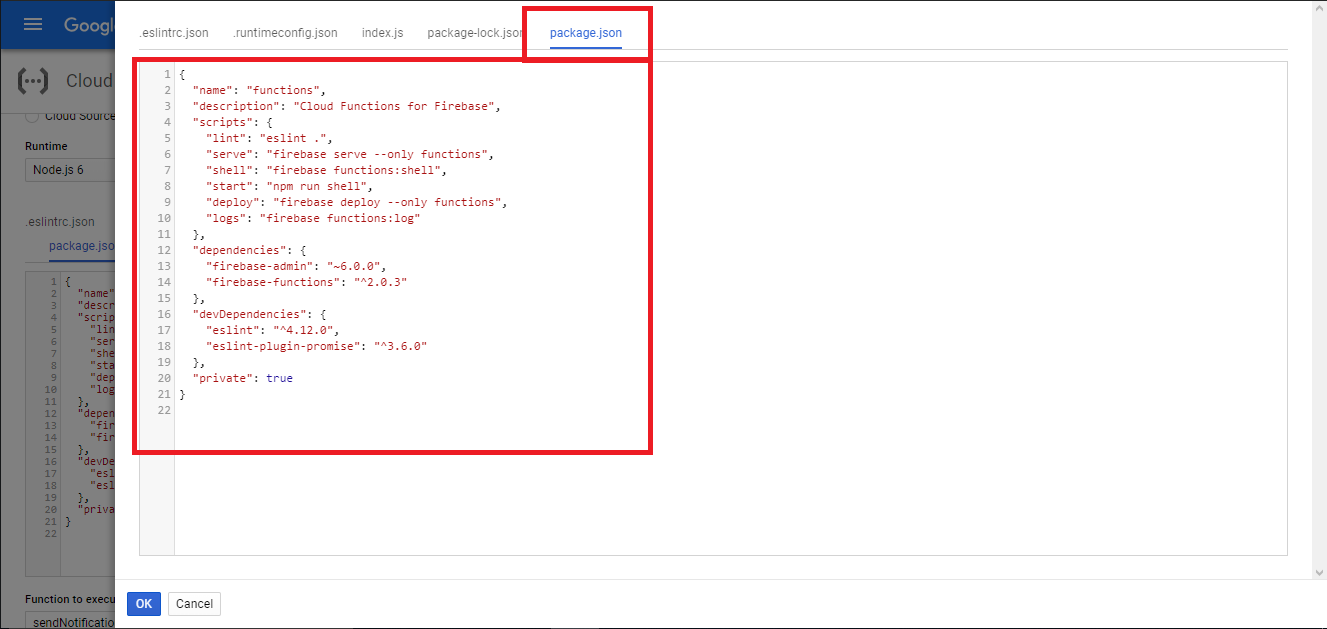Click the scrollbar up arrow
Screen dimensions: 1327x629
(x=1319, y=8)
